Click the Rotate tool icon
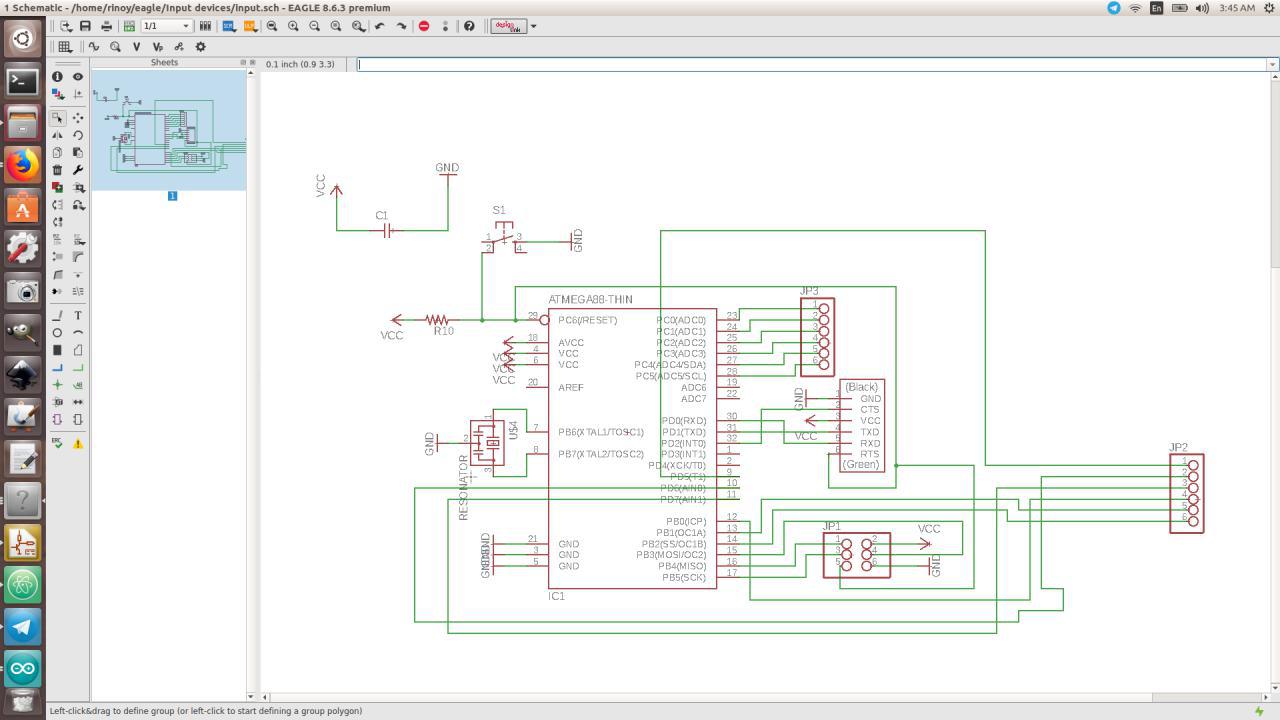The width and height of the screenshot is (1280, 720). [x=78, y=135]
